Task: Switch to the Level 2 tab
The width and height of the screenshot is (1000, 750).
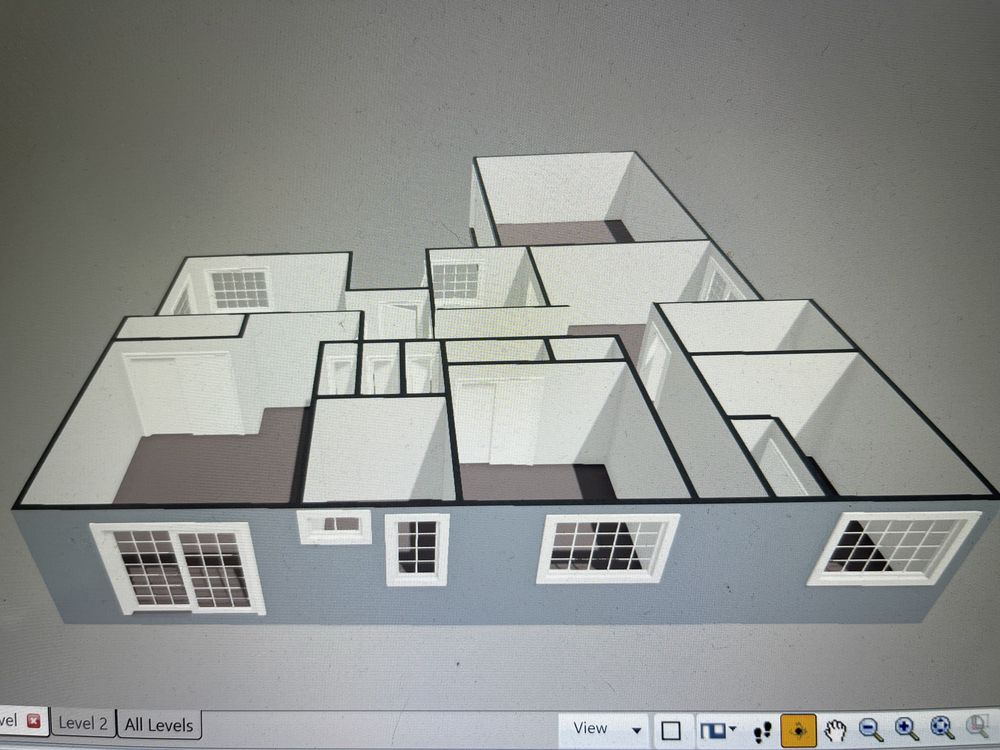Action: (x=82, y=723)
